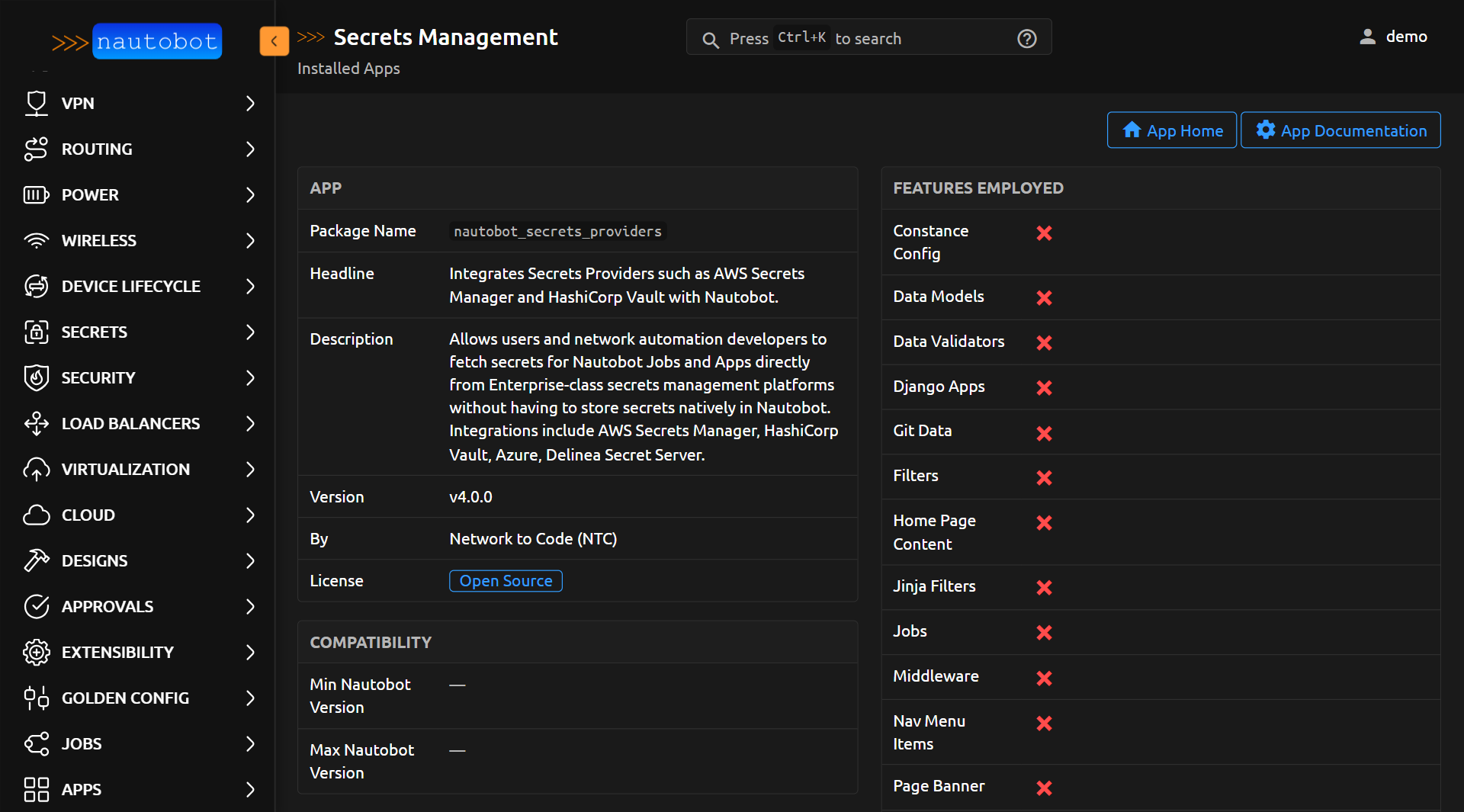This screenshot has width=1464, height=812.
Task: Click the Open Source license badge
Action: (506, 581)
